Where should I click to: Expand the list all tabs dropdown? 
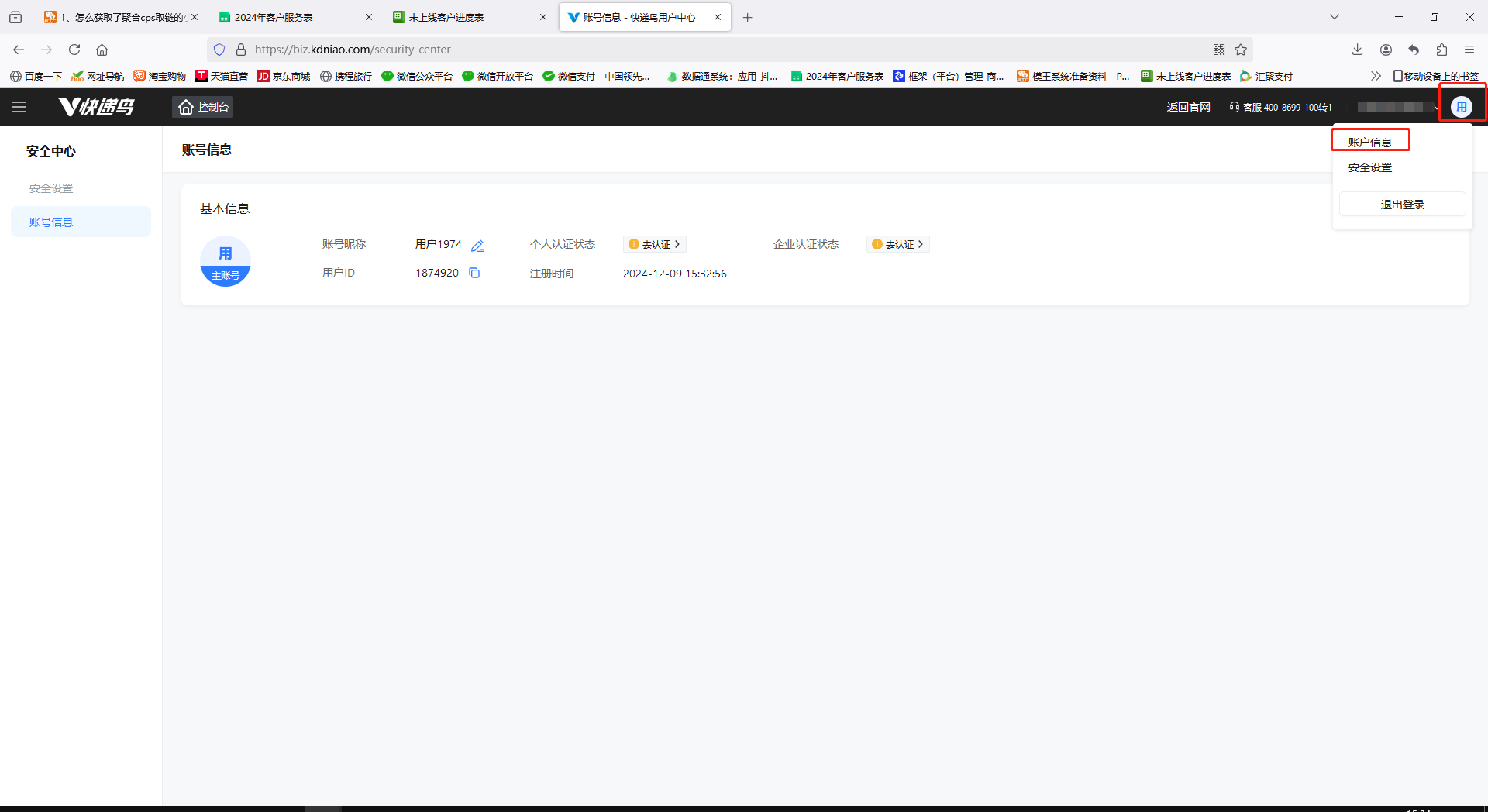(x=1335, y=17)
